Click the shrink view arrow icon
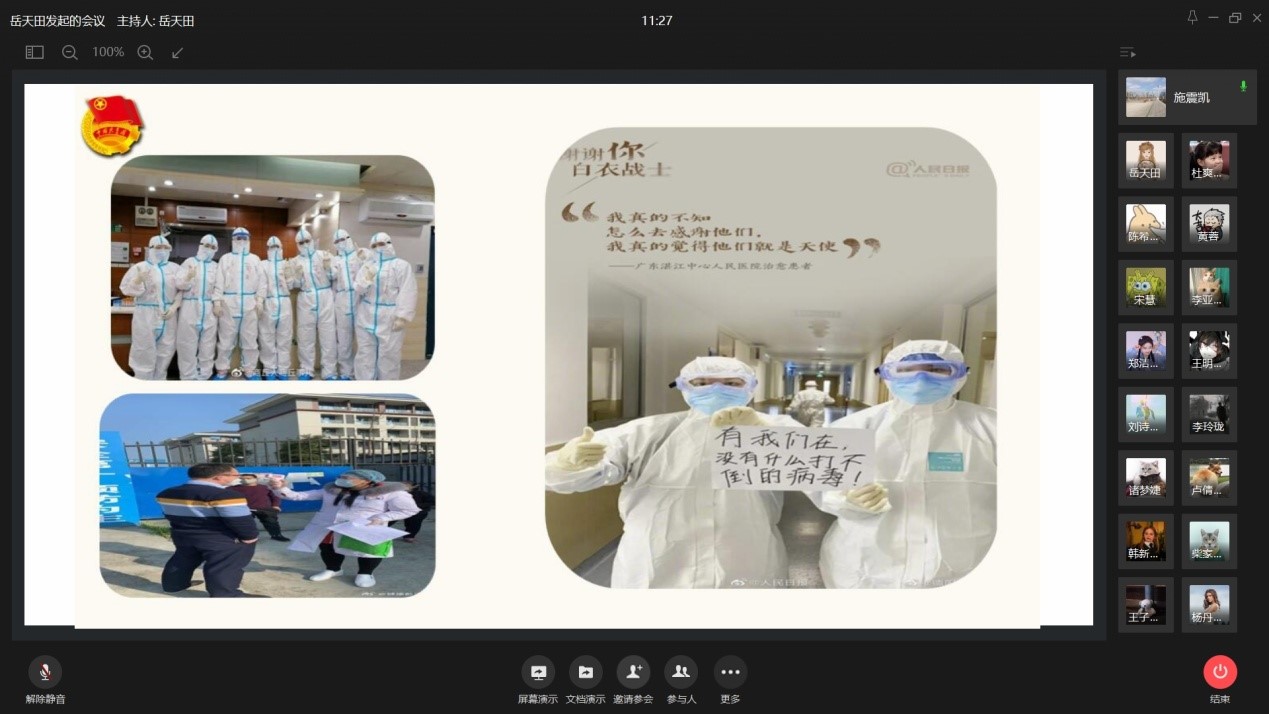The image size is (1269, 714). click(178, 52)
